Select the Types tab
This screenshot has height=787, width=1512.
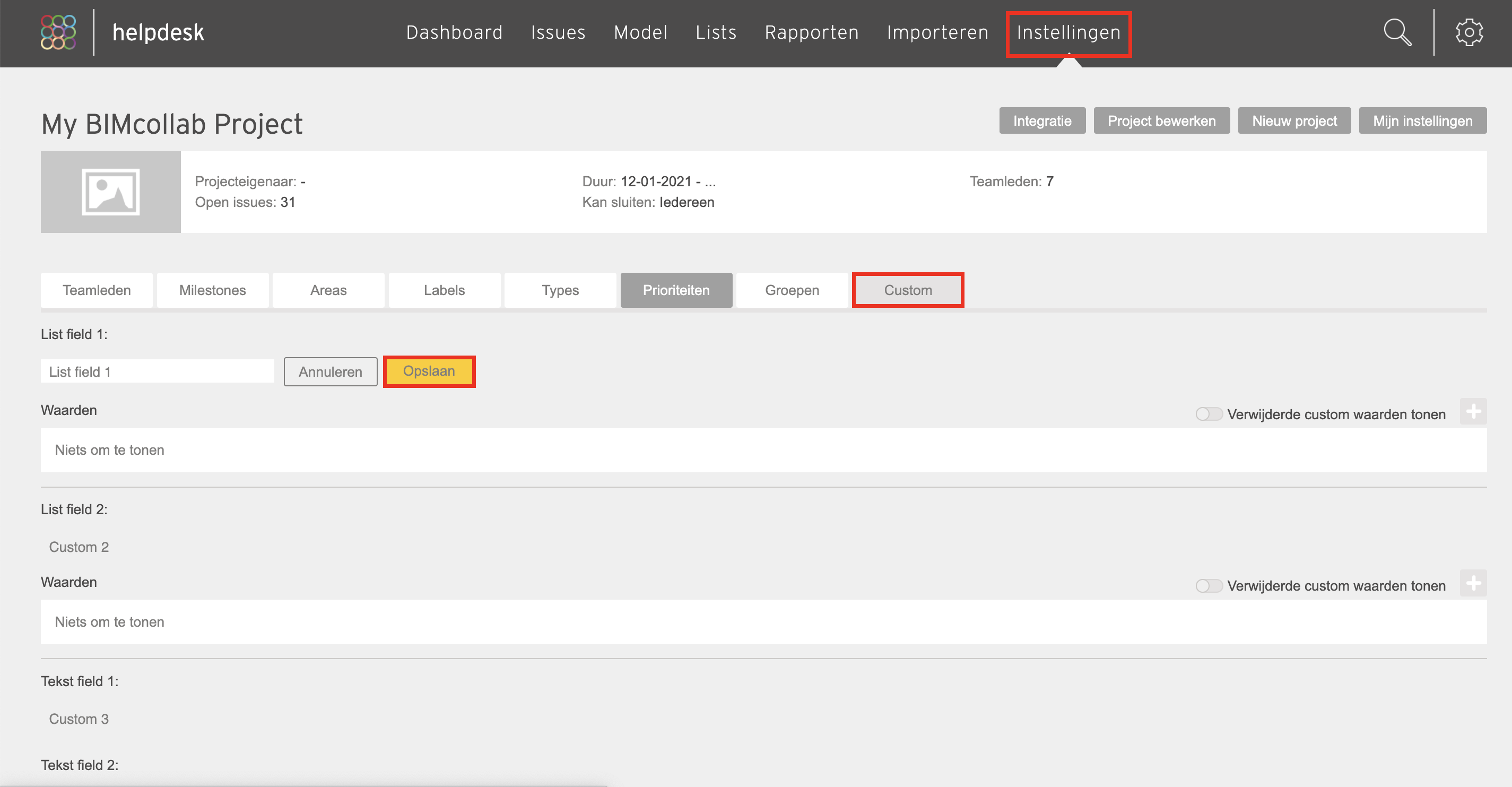[x=561, y=290]
